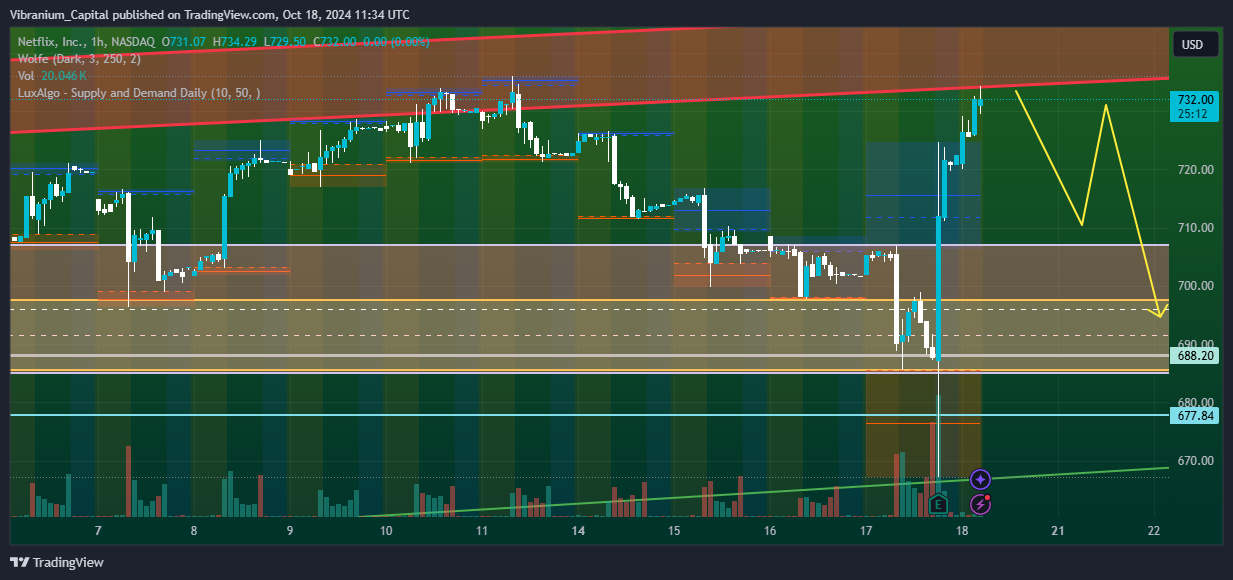Click the 690.00 price axis label
The height and width of the screenshot is (580, 1233).
pos(1195,344)
